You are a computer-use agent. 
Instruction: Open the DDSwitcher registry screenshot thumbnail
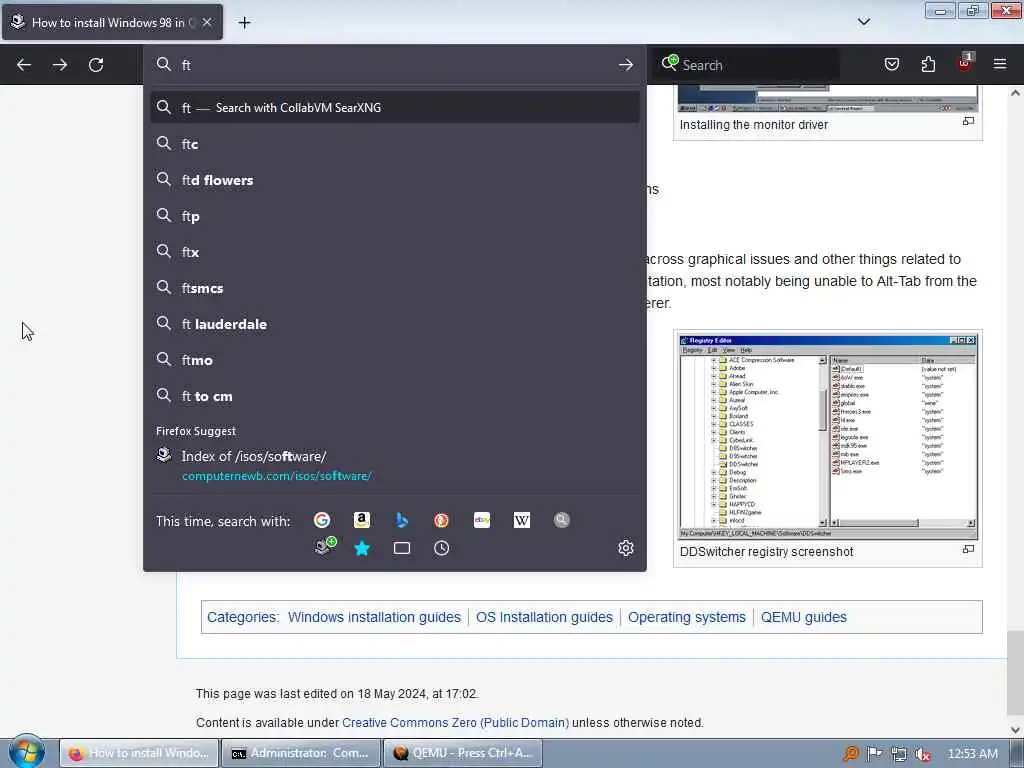click(x=827, y=437)
